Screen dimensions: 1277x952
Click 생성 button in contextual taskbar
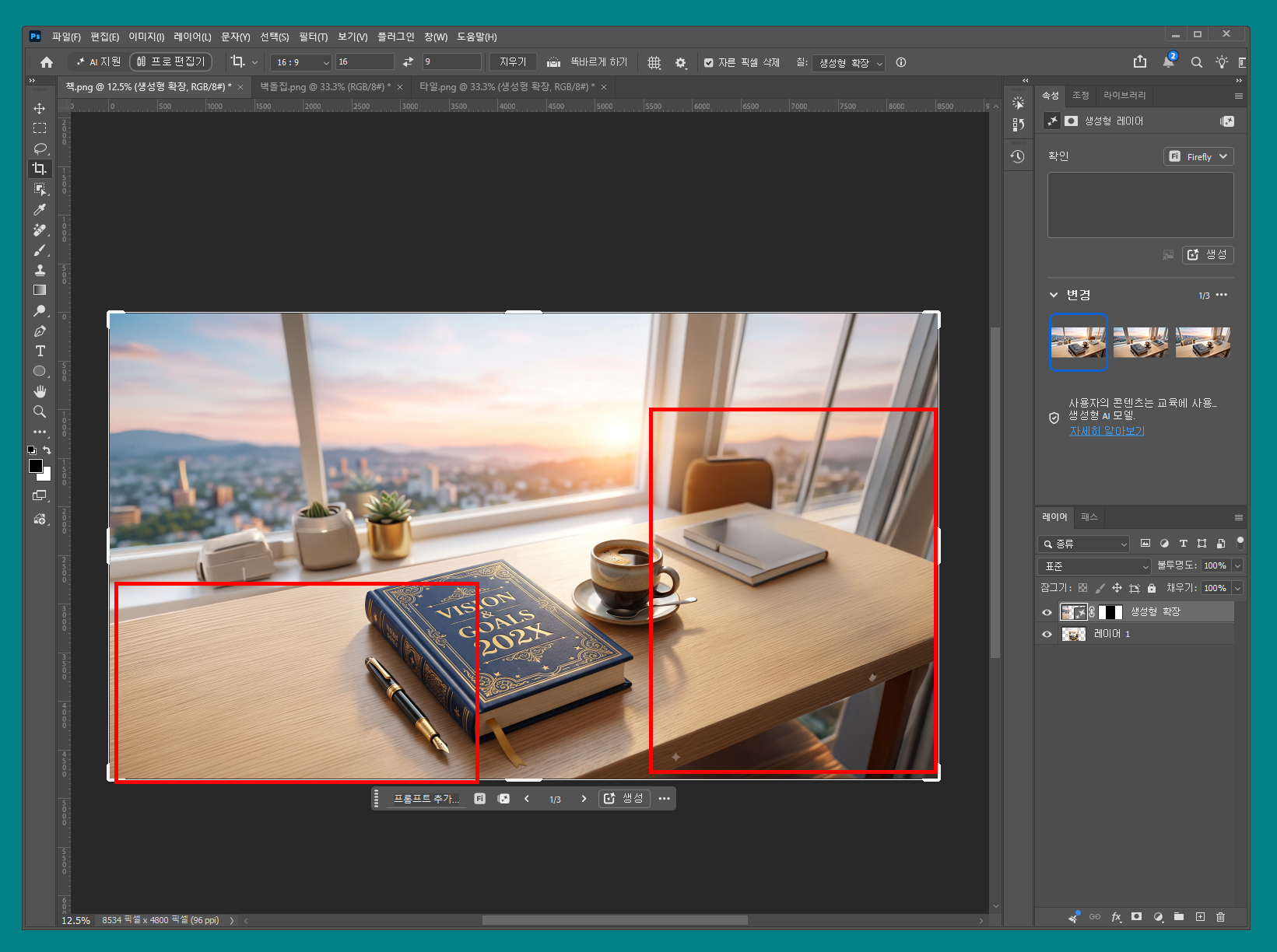[624, 798]
